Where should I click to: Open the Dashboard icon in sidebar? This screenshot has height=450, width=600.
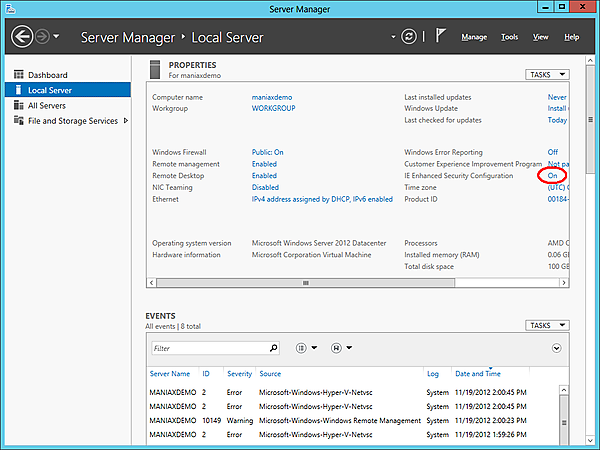click(19, 75)
